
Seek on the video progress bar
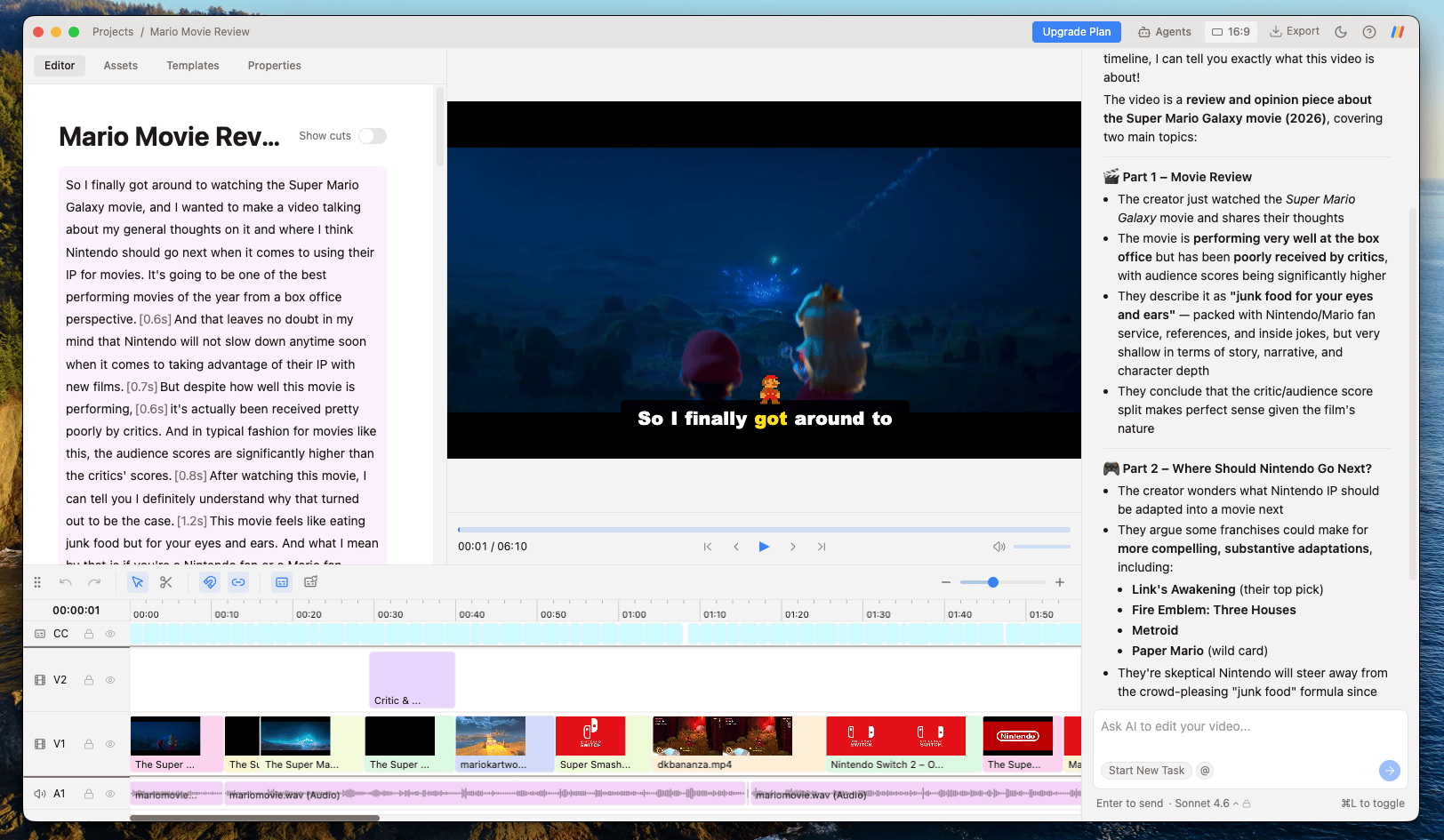coord(764,530)
